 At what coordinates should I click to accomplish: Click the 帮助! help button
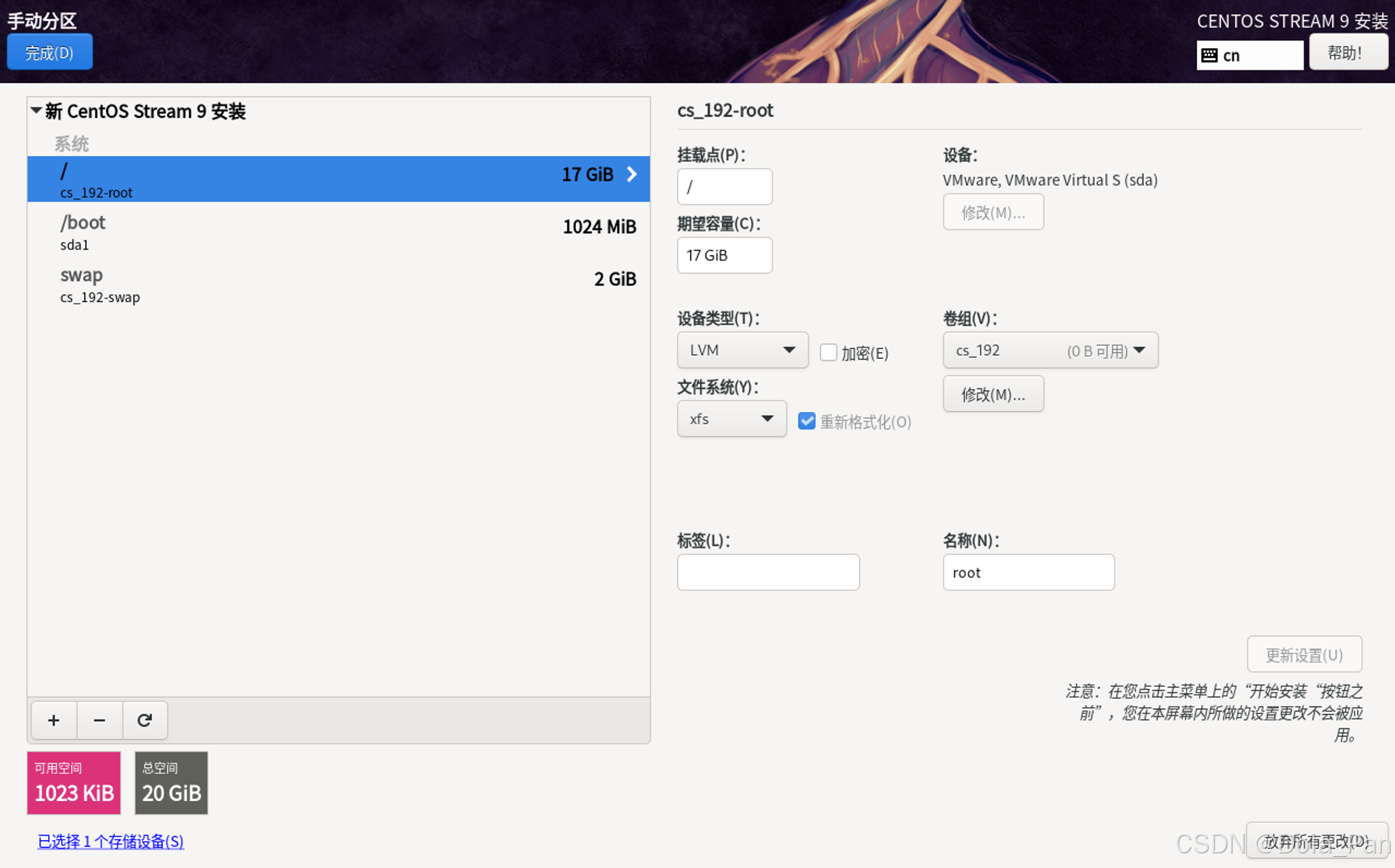point(1348,52)
